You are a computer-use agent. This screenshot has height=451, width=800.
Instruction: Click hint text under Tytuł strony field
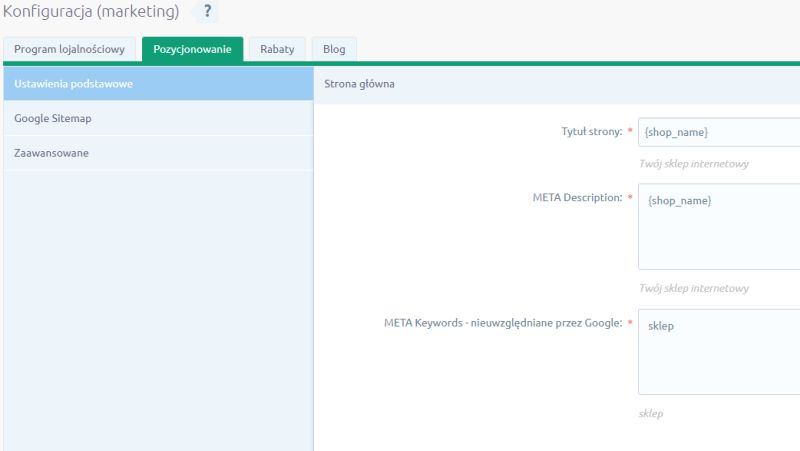(694, 164)
